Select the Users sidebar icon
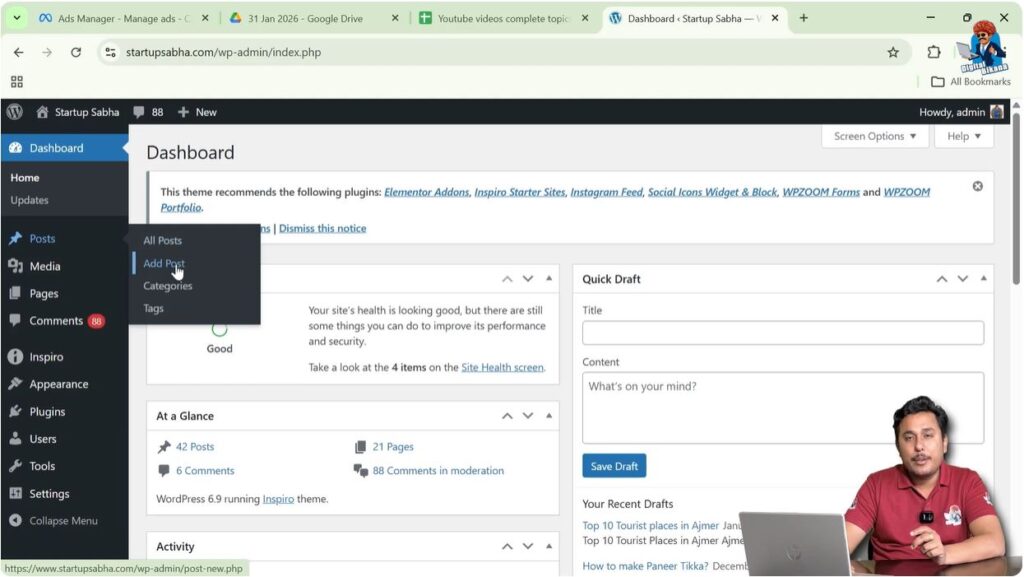The image size is (1024, 577). pyautogui.click(x=14, y=438)
